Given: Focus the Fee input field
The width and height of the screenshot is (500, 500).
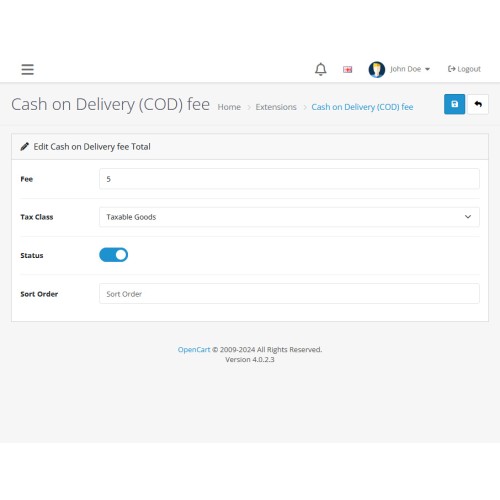Looking at the screenshot, I should 289,179.
